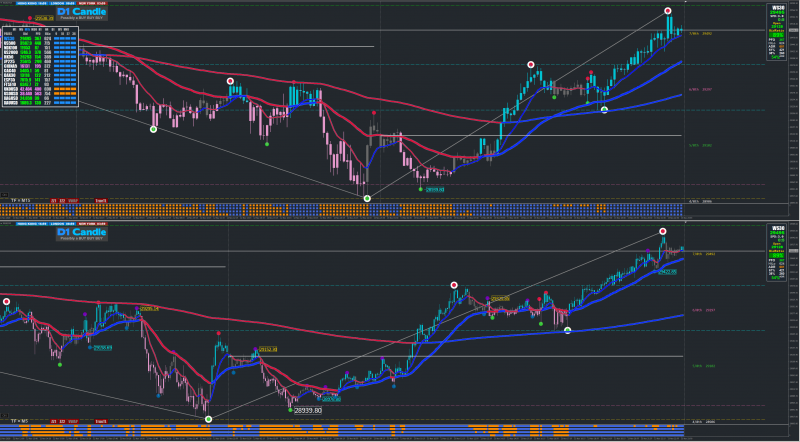
Task: Toggle the red Trend button, lower chart
Action: point(101,422)
